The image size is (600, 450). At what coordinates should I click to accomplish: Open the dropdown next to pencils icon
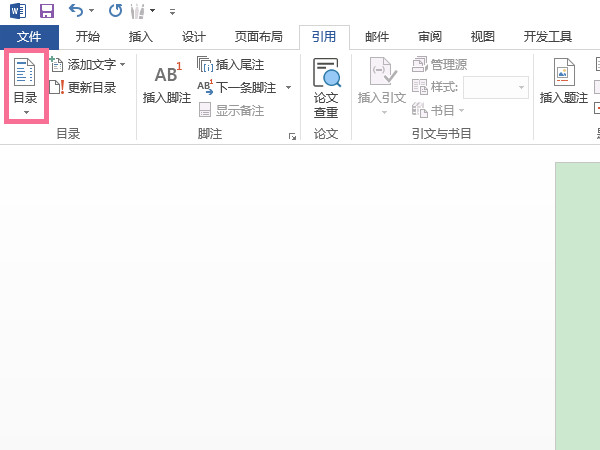(152, 11)
